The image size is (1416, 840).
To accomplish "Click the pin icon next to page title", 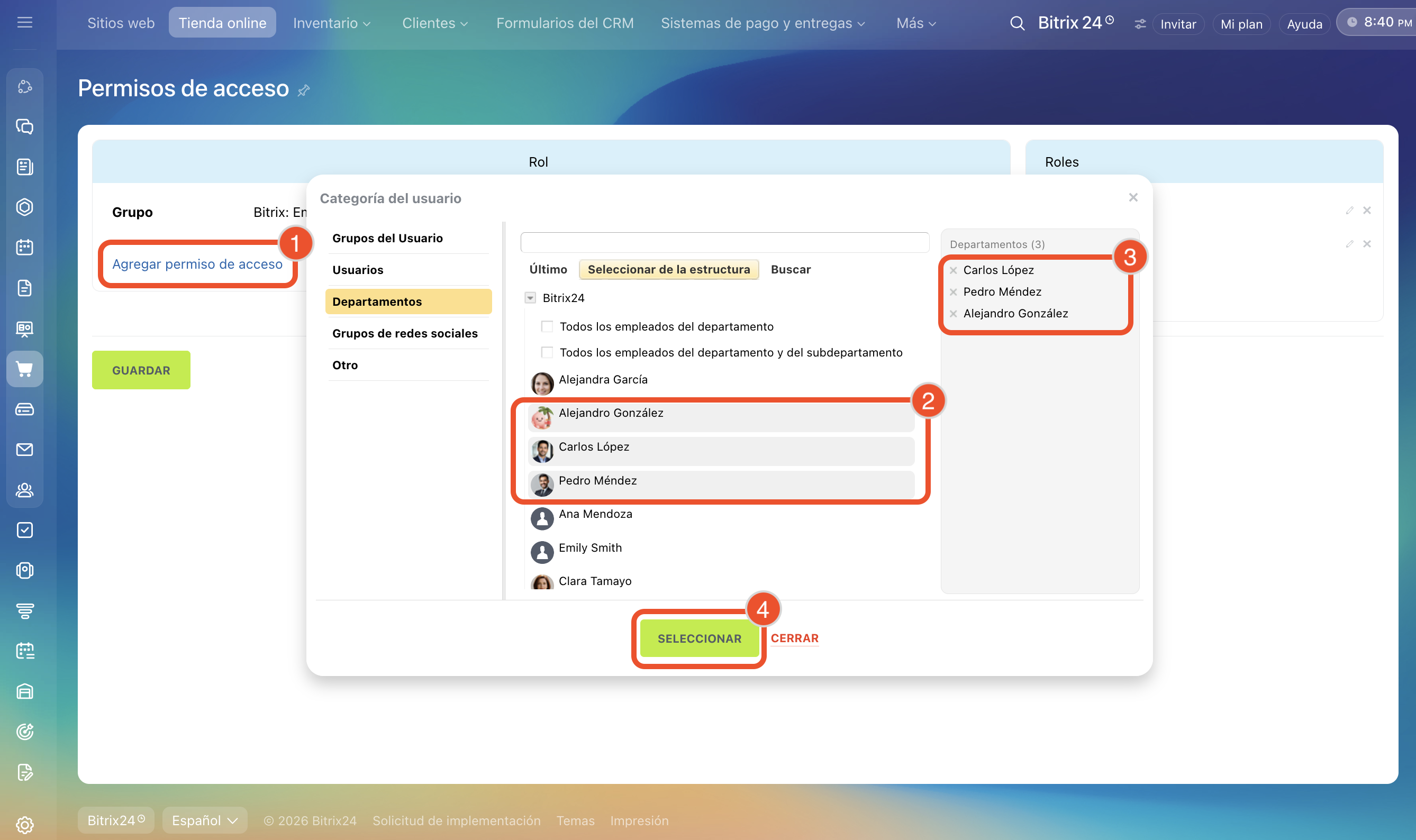I will [x=304, y=90].
